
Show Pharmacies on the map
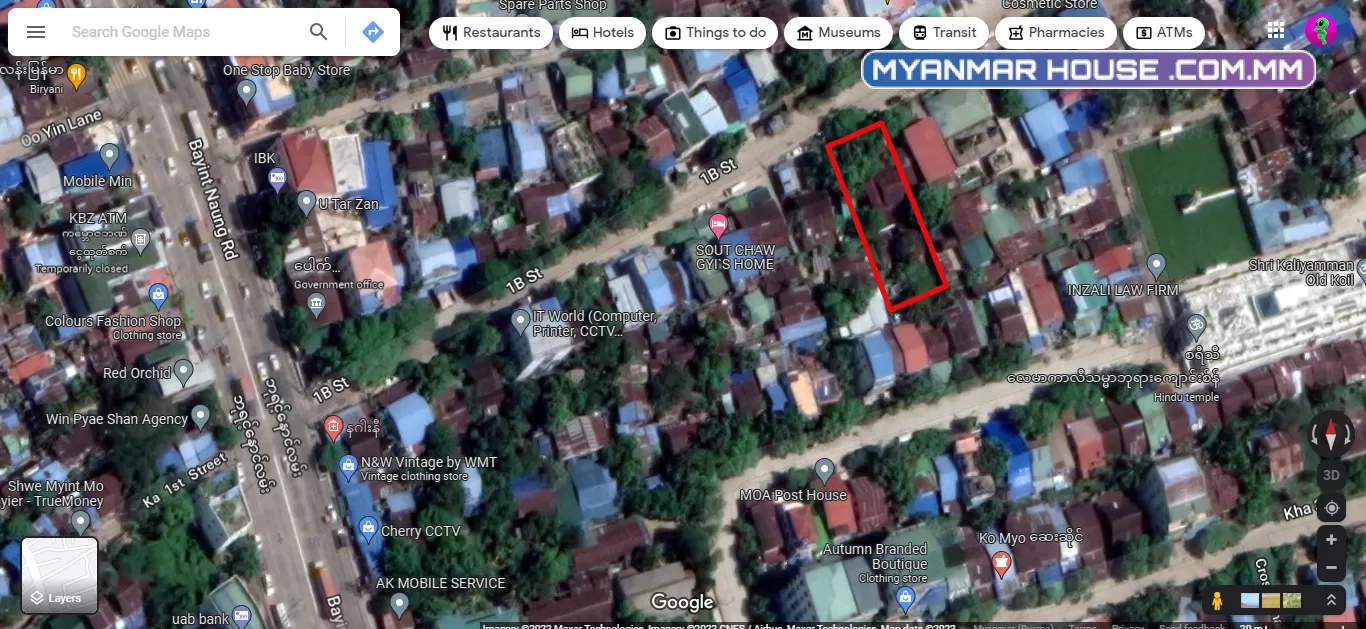1056,32
